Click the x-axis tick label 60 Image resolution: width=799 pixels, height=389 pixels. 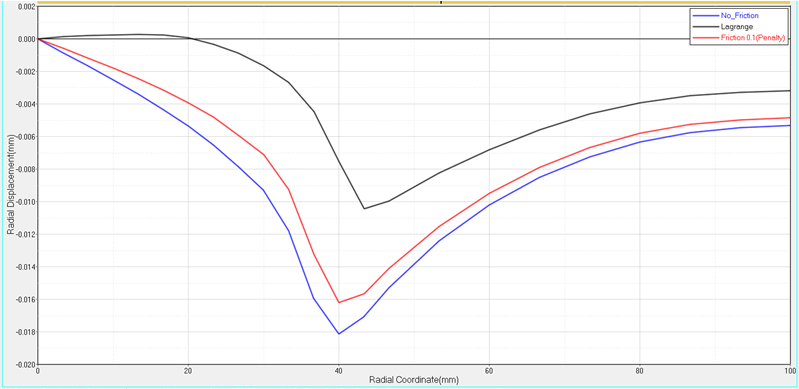tap(489, 371)
